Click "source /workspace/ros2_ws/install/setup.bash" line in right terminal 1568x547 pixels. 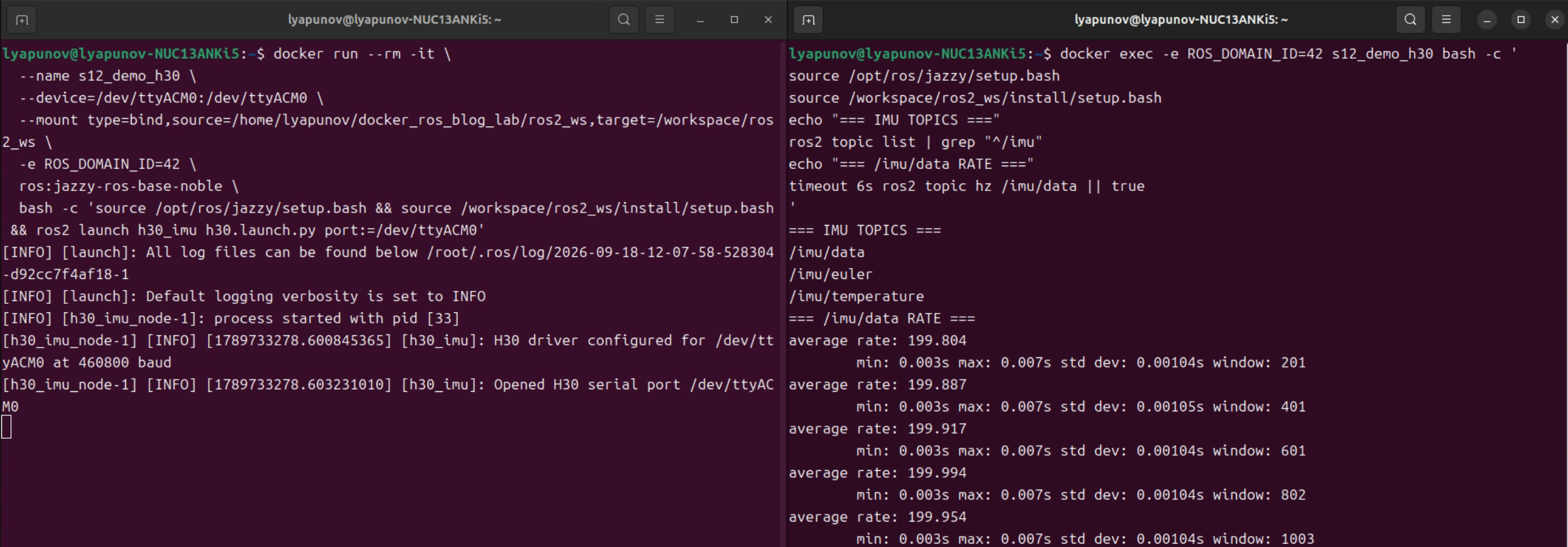(x=975, y=98)
